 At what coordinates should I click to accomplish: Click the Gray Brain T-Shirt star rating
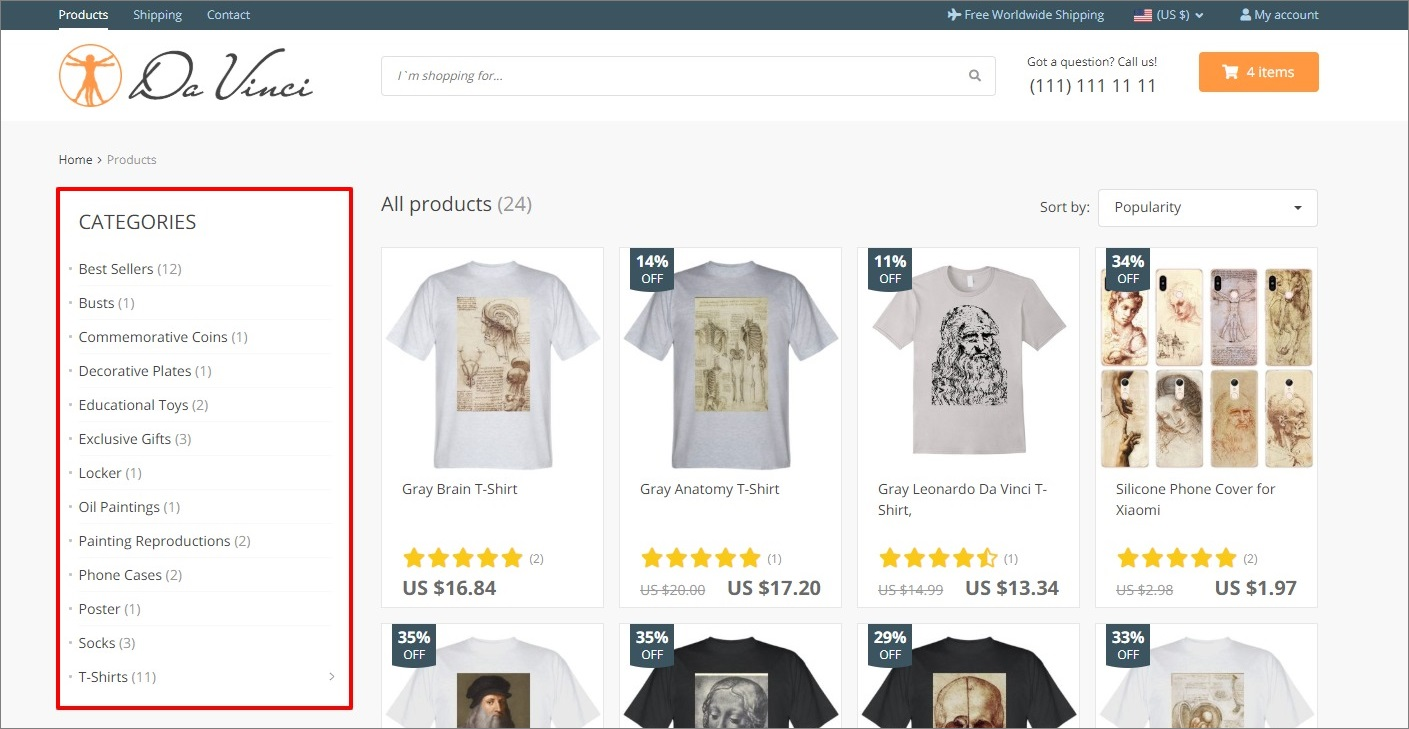click(463, 558)
